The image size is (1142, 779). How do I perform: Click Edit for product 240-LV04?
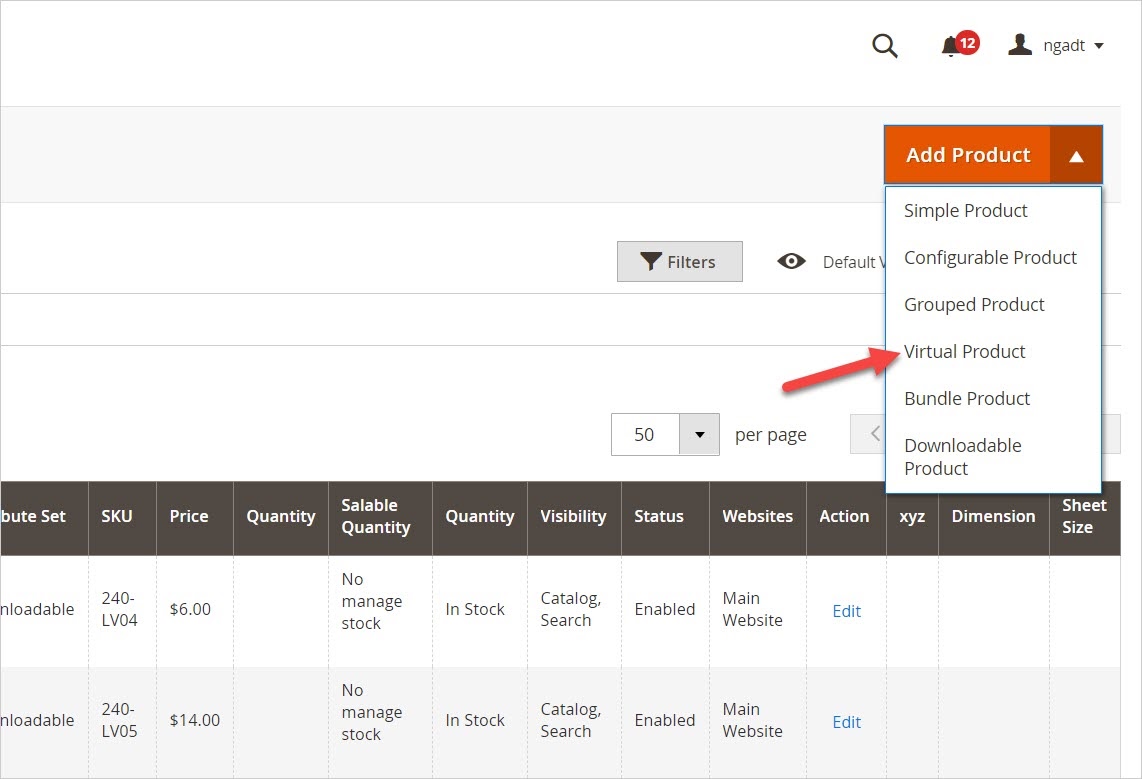tap(846, 611)
